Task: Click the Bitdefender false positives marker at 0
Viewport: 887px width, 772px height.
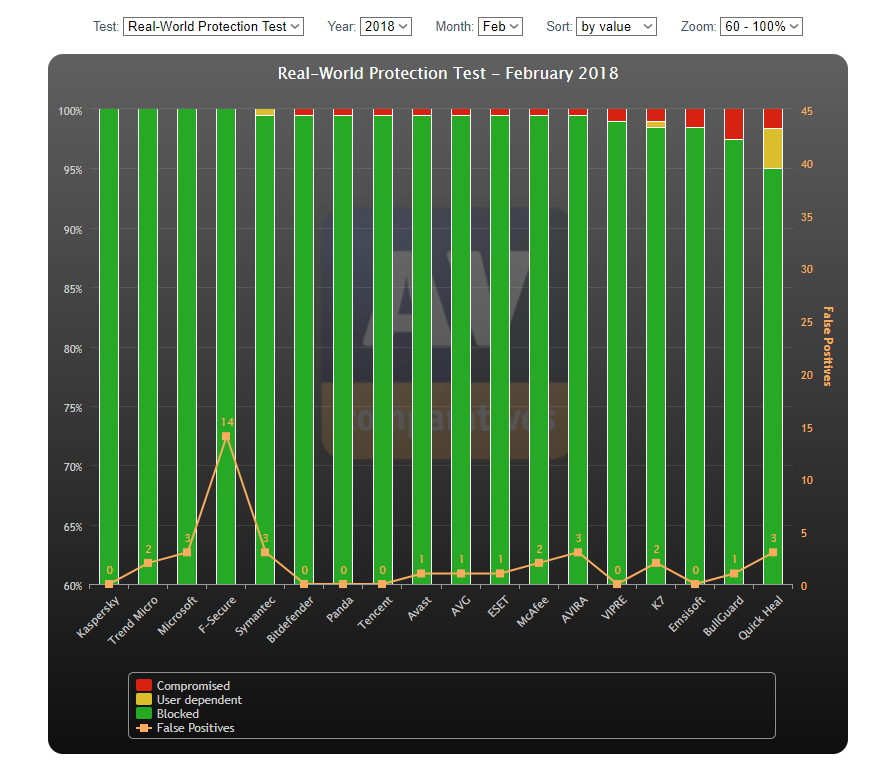Action: pyautogui.click(x=304, y=584)
